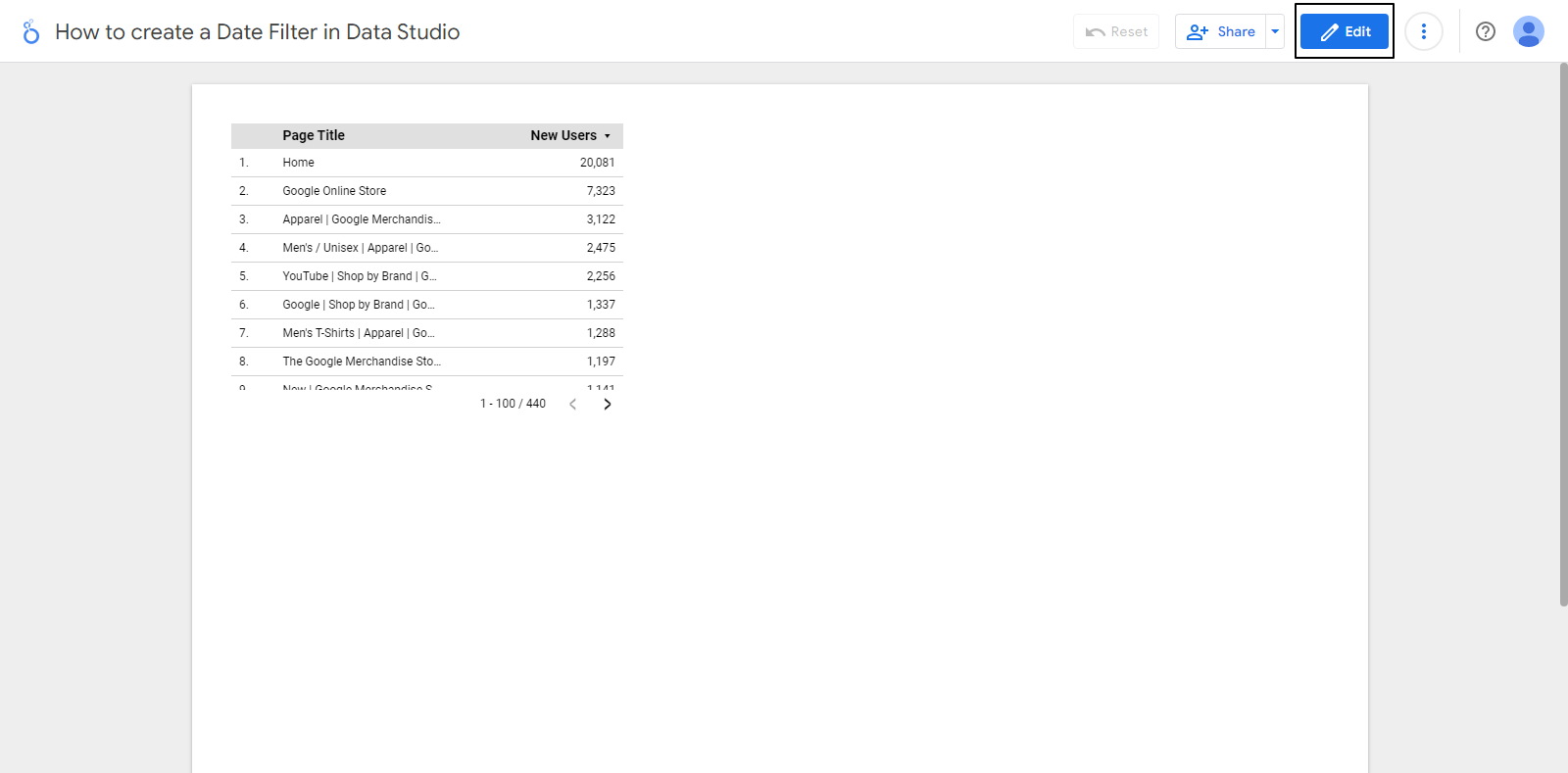Click the Edit button
Screen dimensions: 1568x773
tap(1345, 31)
